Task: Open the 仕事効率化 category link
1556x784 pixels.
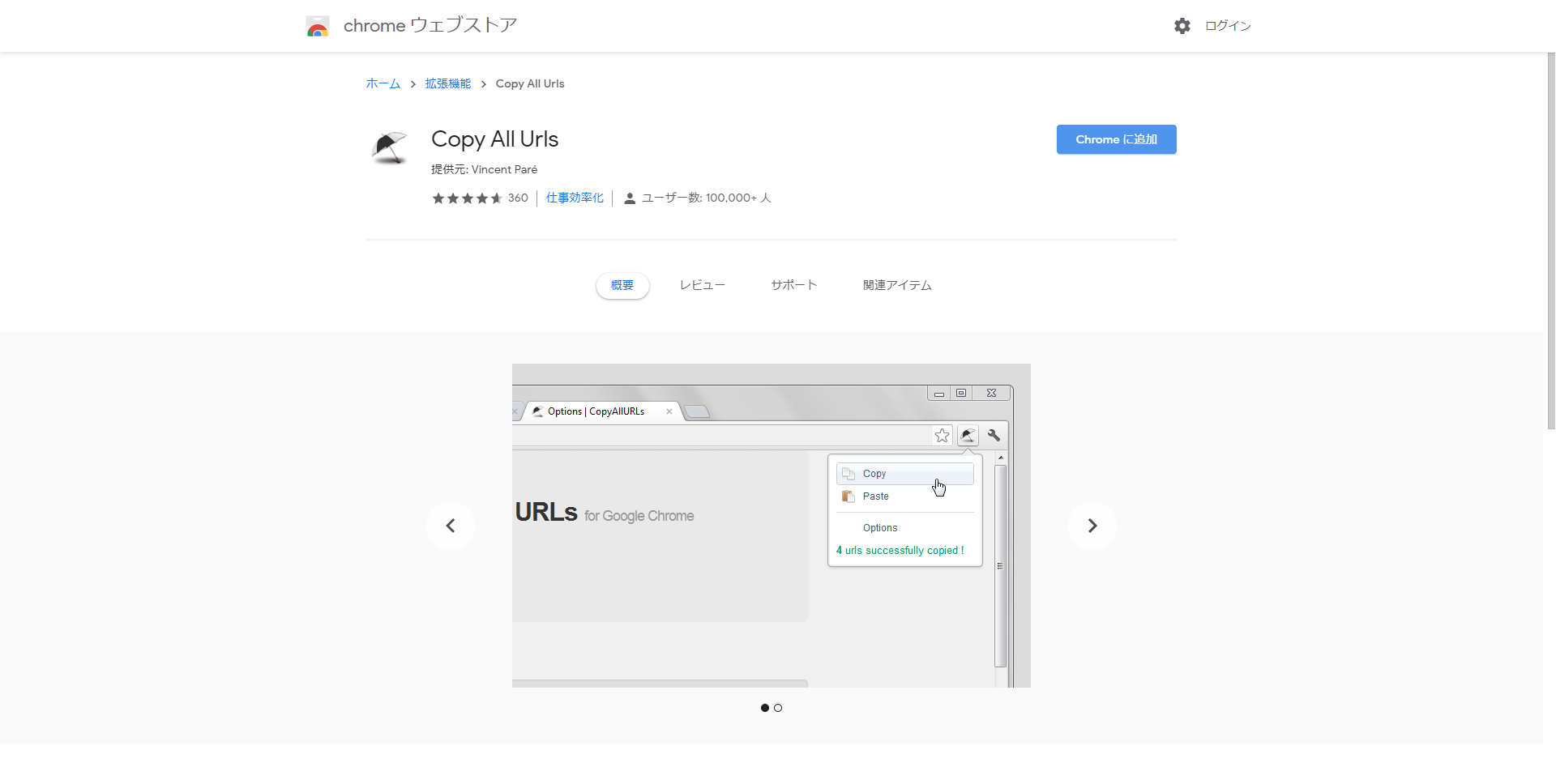Action: [575, 198]
